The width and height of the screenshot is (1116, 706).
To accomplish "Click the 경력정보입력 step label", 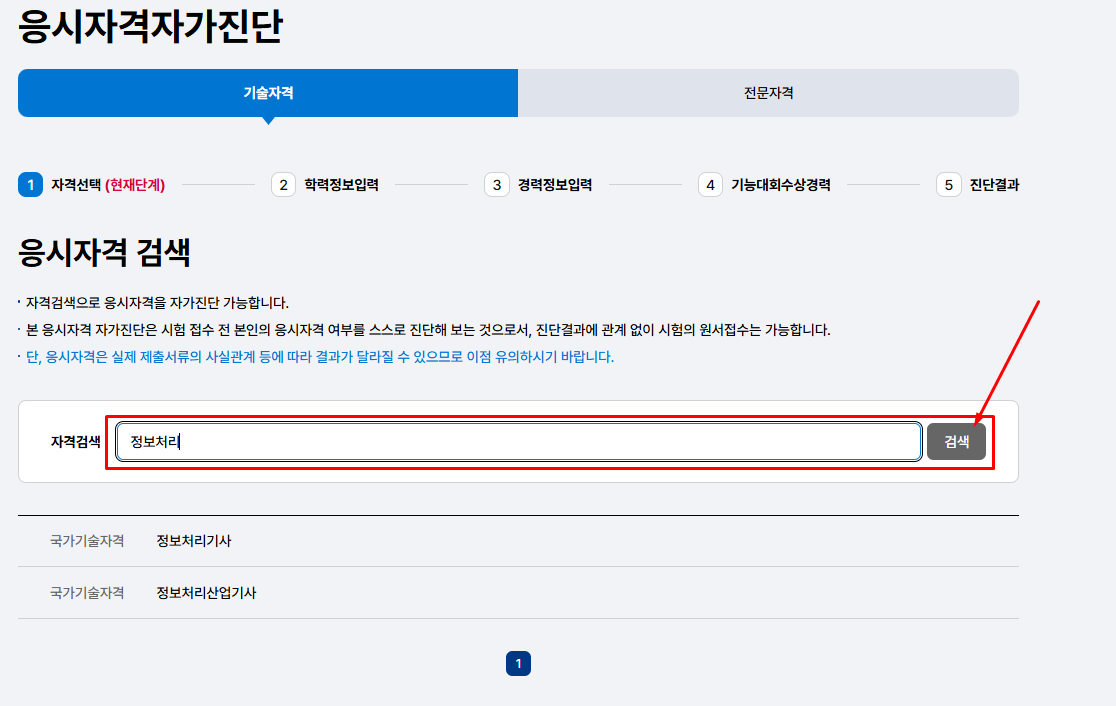I will coord(550,184).
